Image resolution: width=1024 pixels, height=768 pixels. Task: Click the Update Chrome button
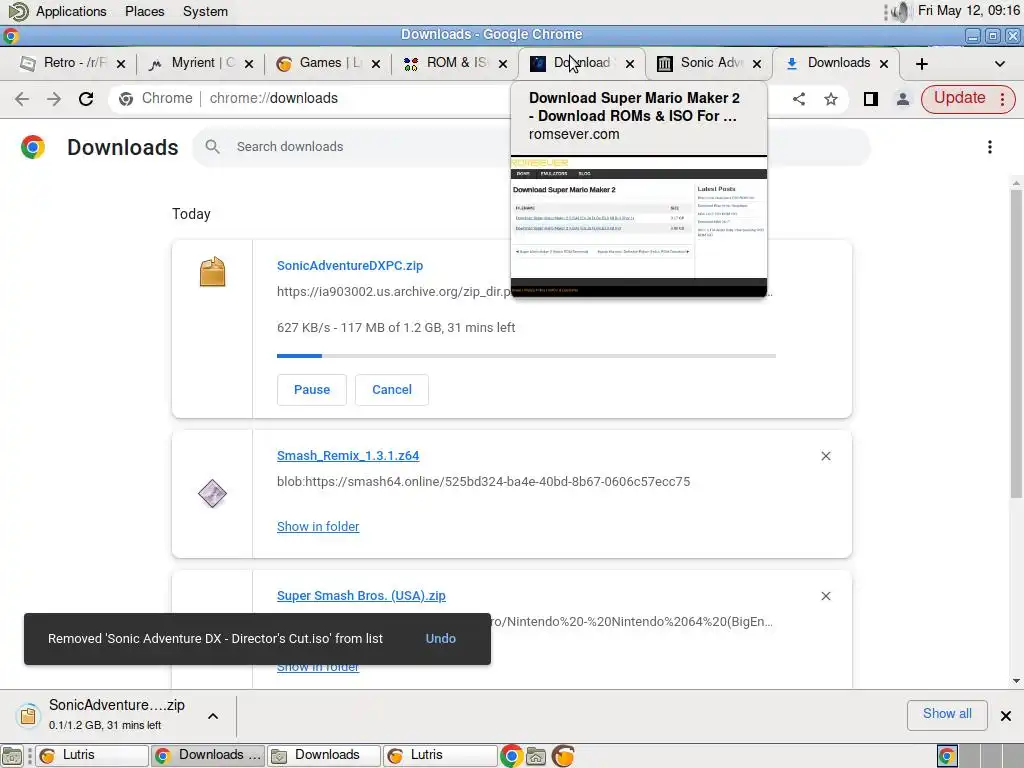(959, 98)
